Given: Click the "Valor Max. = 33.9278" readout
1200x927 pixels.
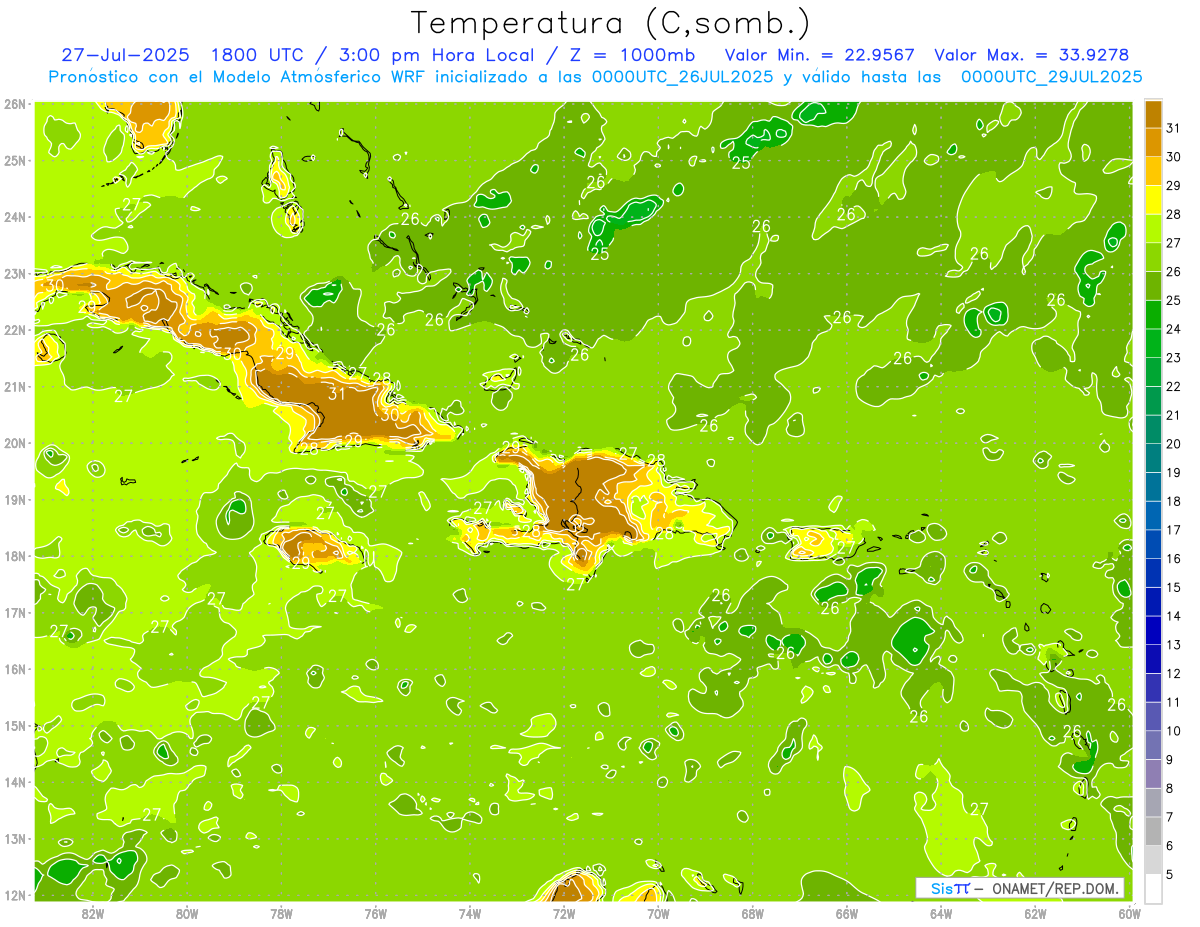Looking at the screenshot, I should (x=1032, y=55).
